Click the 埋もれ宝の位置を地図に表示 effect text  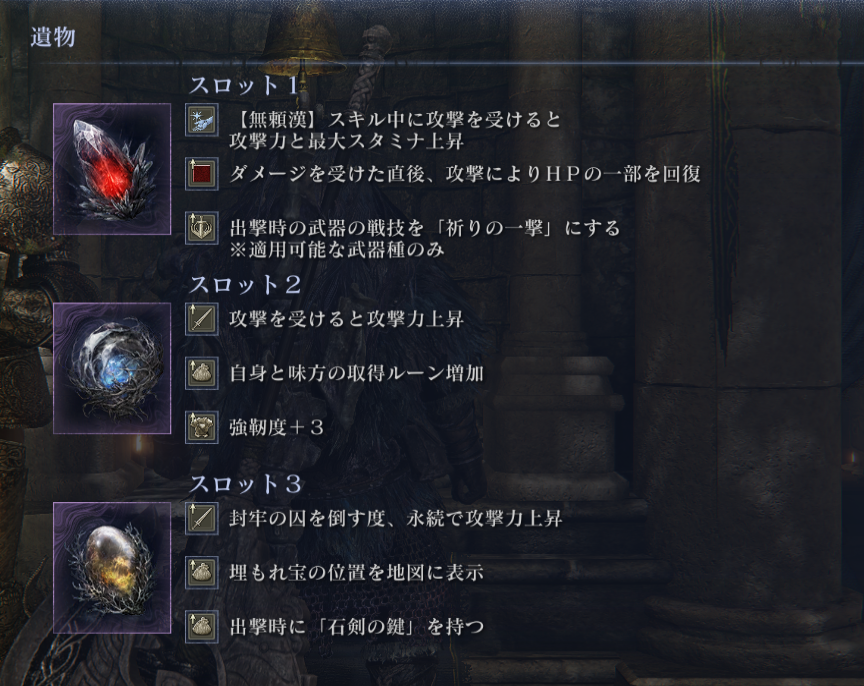pyautogui.click(x=357, y=573)
